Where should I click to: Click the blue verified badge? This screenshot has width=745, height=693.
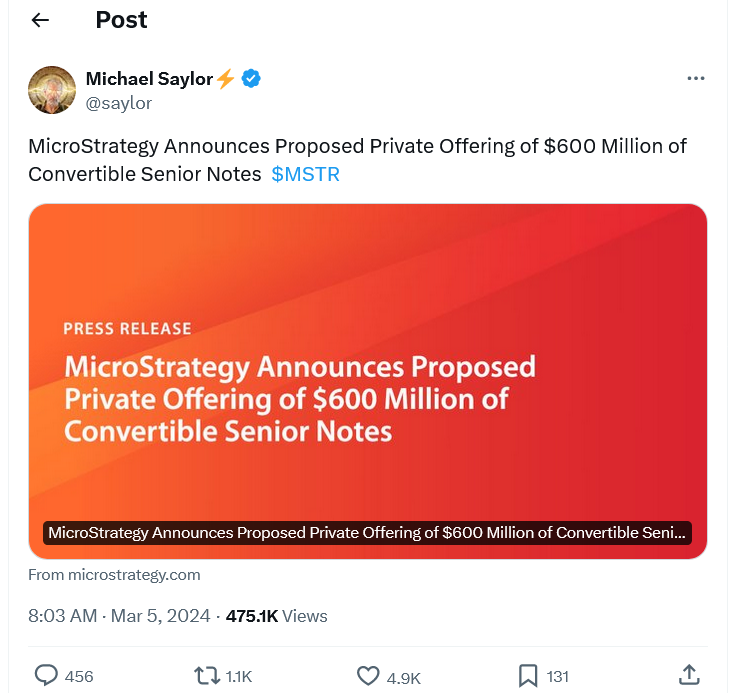(251, 78)
